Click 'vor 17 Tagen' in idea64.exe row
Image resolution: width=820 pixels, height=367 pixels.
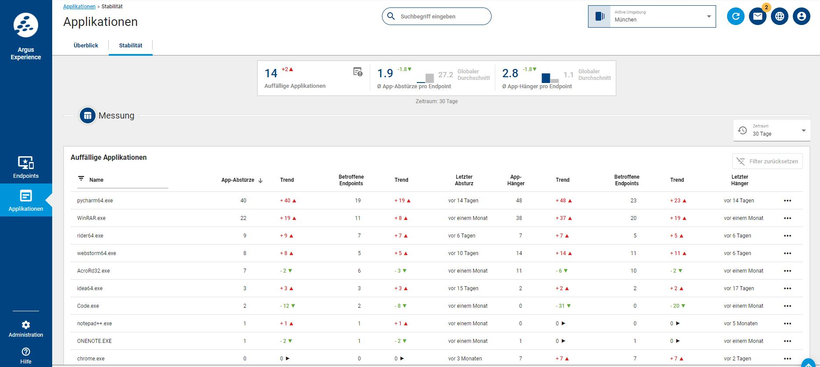(739, 289)
